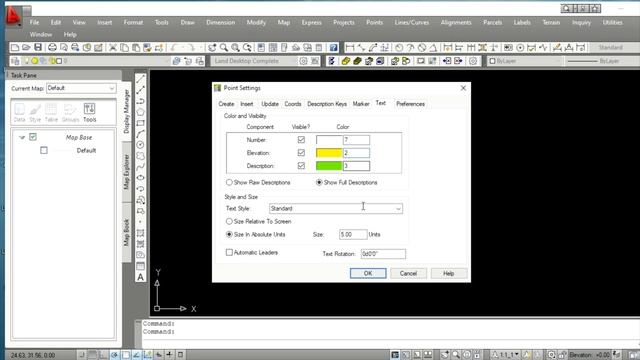The image size is (640, 360).
Task: Select the Multiline Text A tool
Action: coord(140,277)
